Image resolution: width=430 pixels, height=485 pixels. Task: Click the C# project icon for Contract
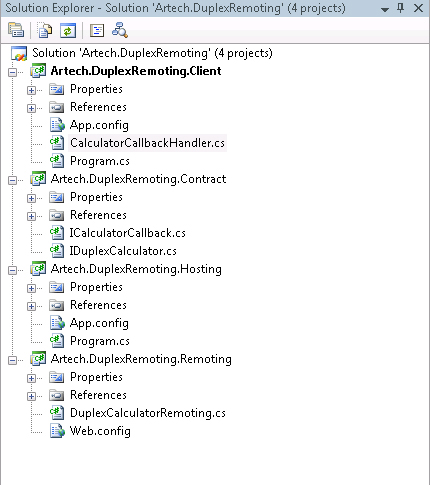[38, 179]
